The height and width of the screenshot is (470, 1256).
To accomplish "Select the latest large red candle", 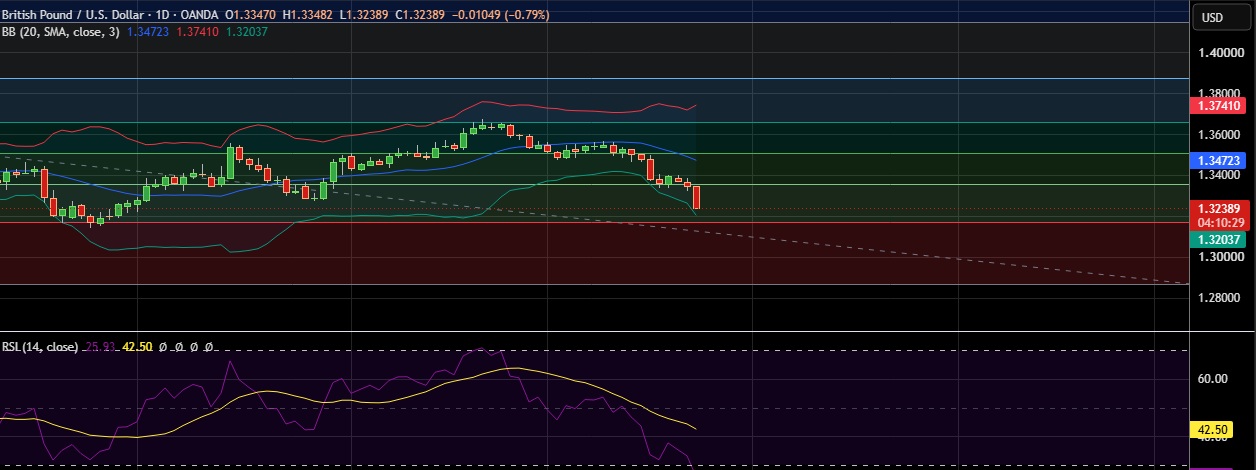I will tap(696, 197).
